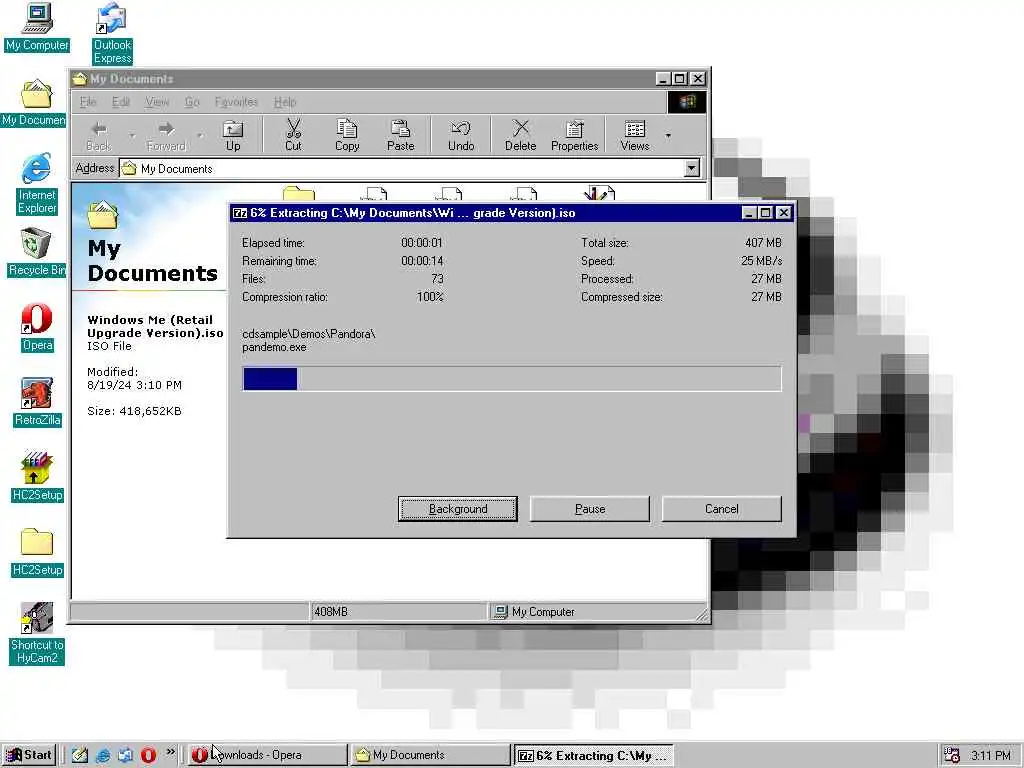
Task: Click Forward button in My Documents toolbar
Action: click(x=166, y=136)
